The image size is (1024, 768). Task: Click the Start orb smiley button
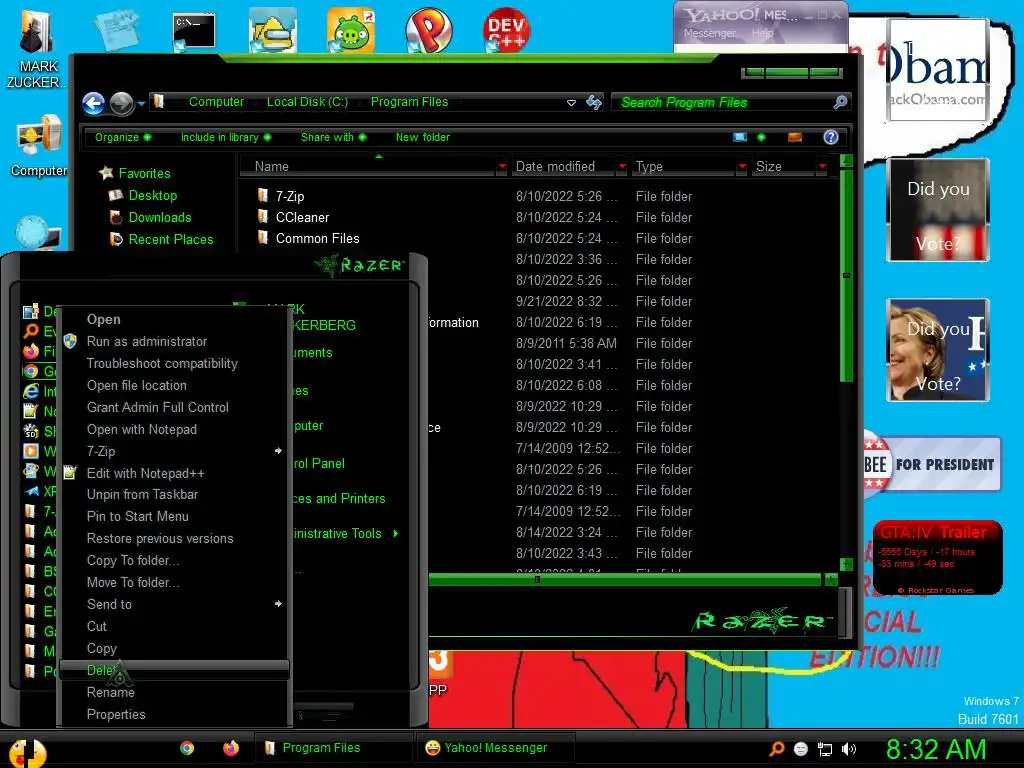[26, 752]
